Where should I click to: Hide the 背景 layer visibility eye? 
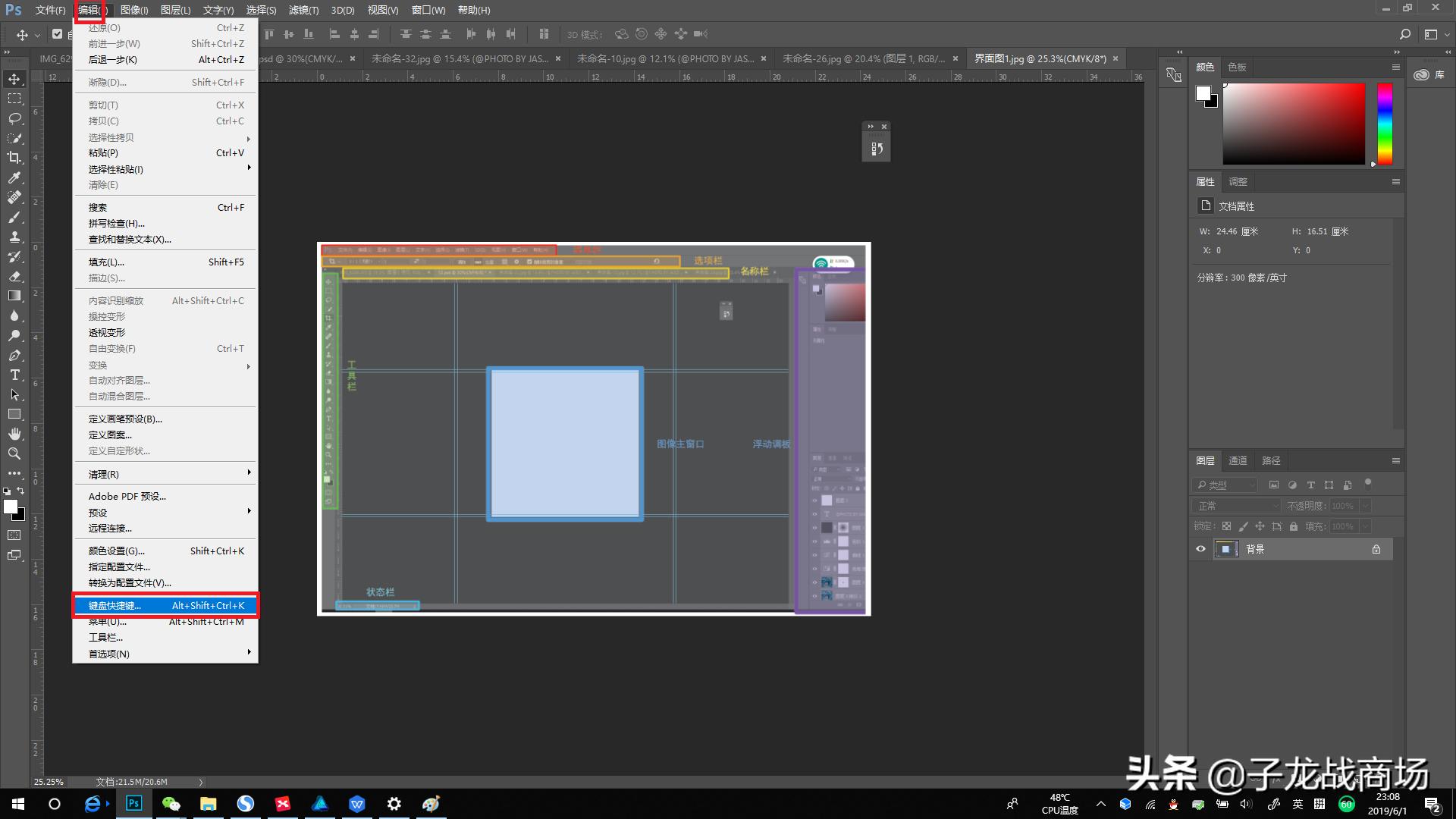(1200, 549)
